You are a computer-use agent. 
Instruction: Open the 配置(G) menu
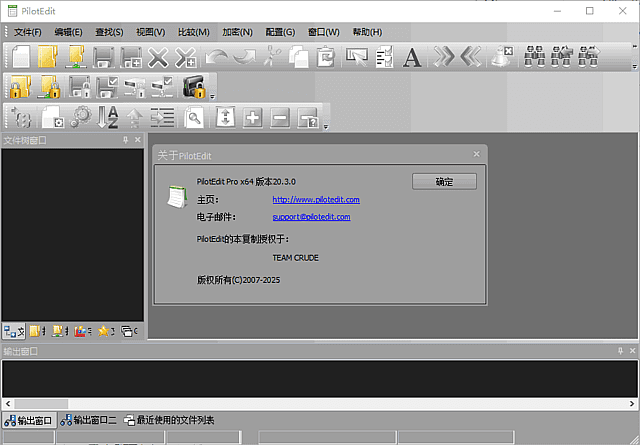click(x=280, y=32)
